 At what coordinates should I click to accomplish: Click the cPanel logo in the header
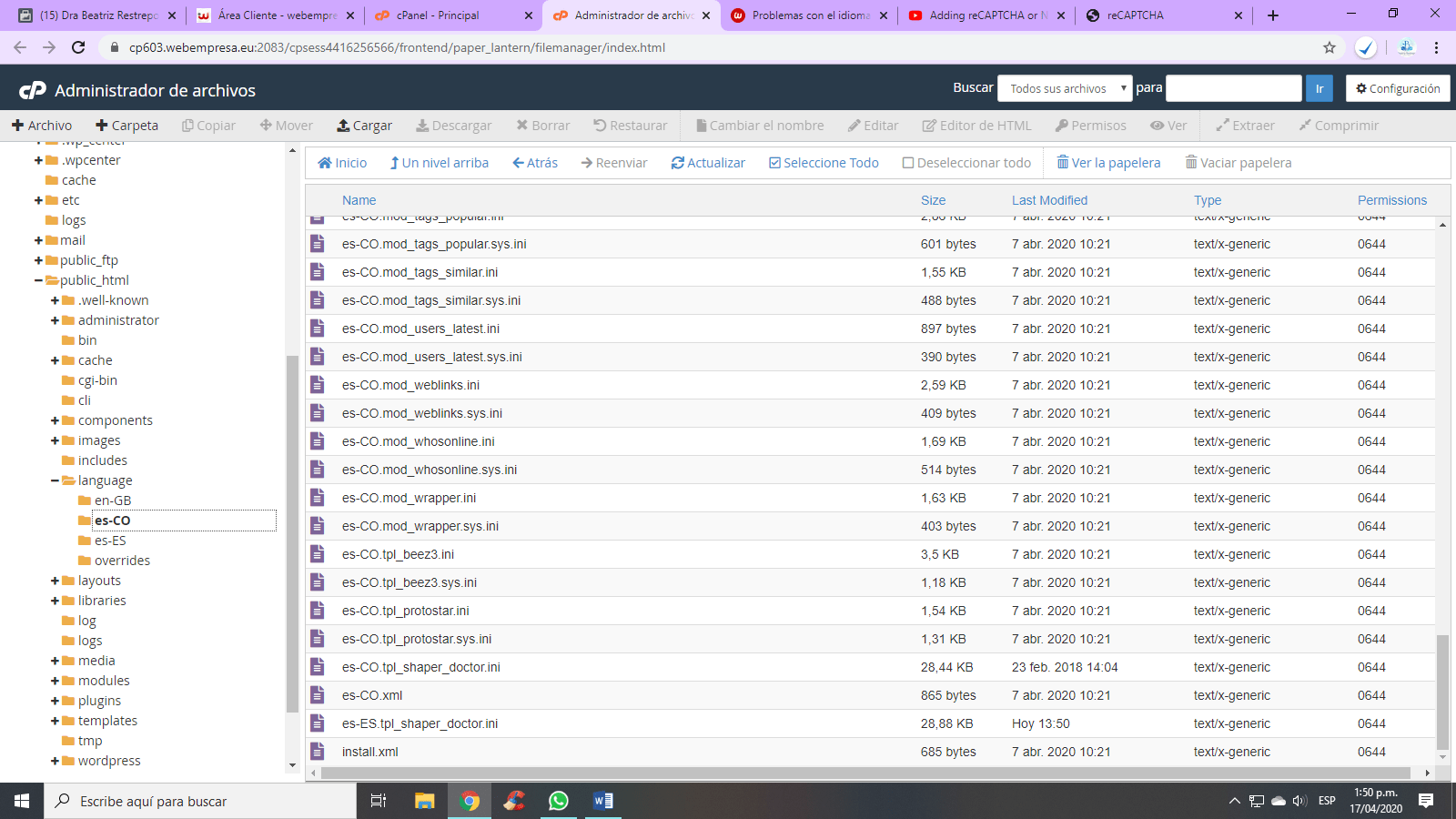(x=33, y=90)
